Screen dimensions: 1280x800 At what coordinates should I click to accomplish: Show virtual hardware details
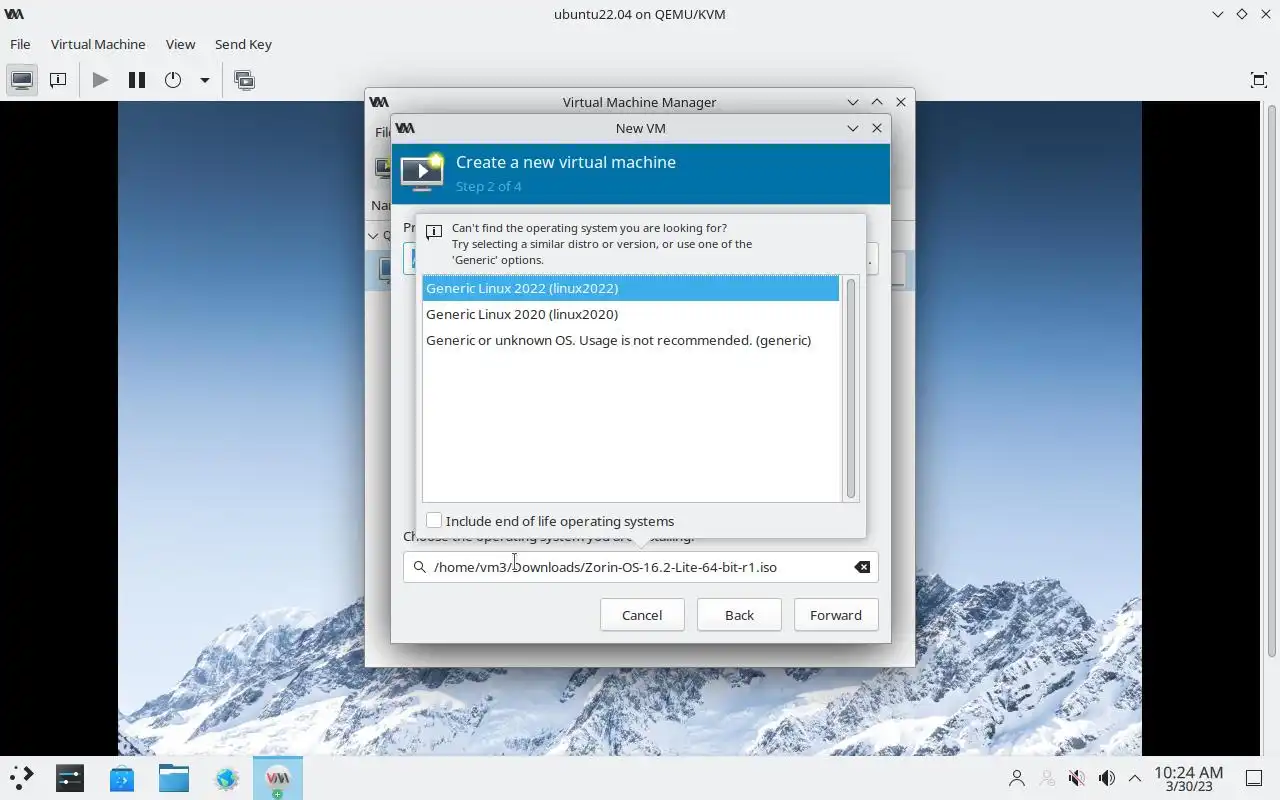tap(58, 80)
